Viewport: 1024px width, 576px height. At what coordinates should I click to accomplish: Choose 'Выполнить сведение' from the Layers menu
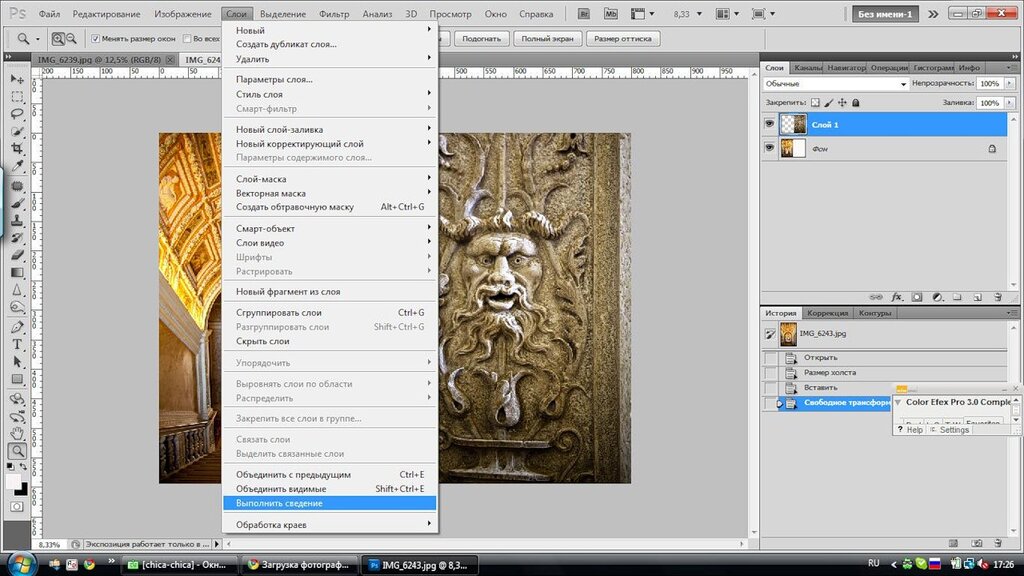click(279, 503)
